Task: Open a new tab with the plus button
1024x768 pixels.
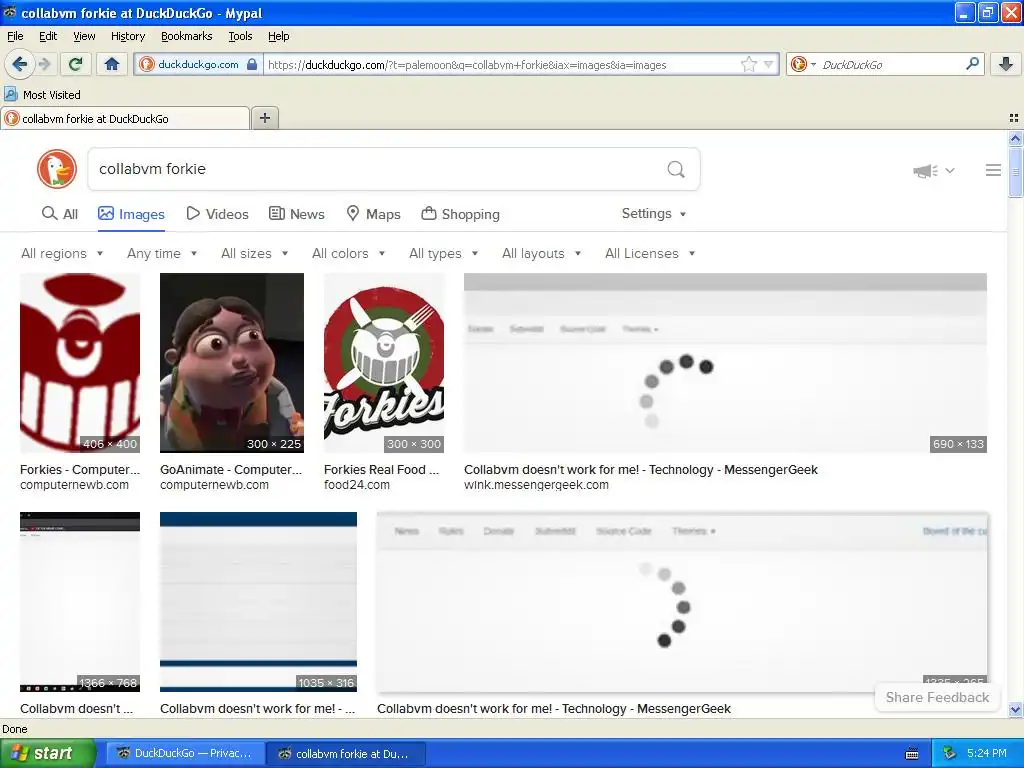Action: coord(264,118)
